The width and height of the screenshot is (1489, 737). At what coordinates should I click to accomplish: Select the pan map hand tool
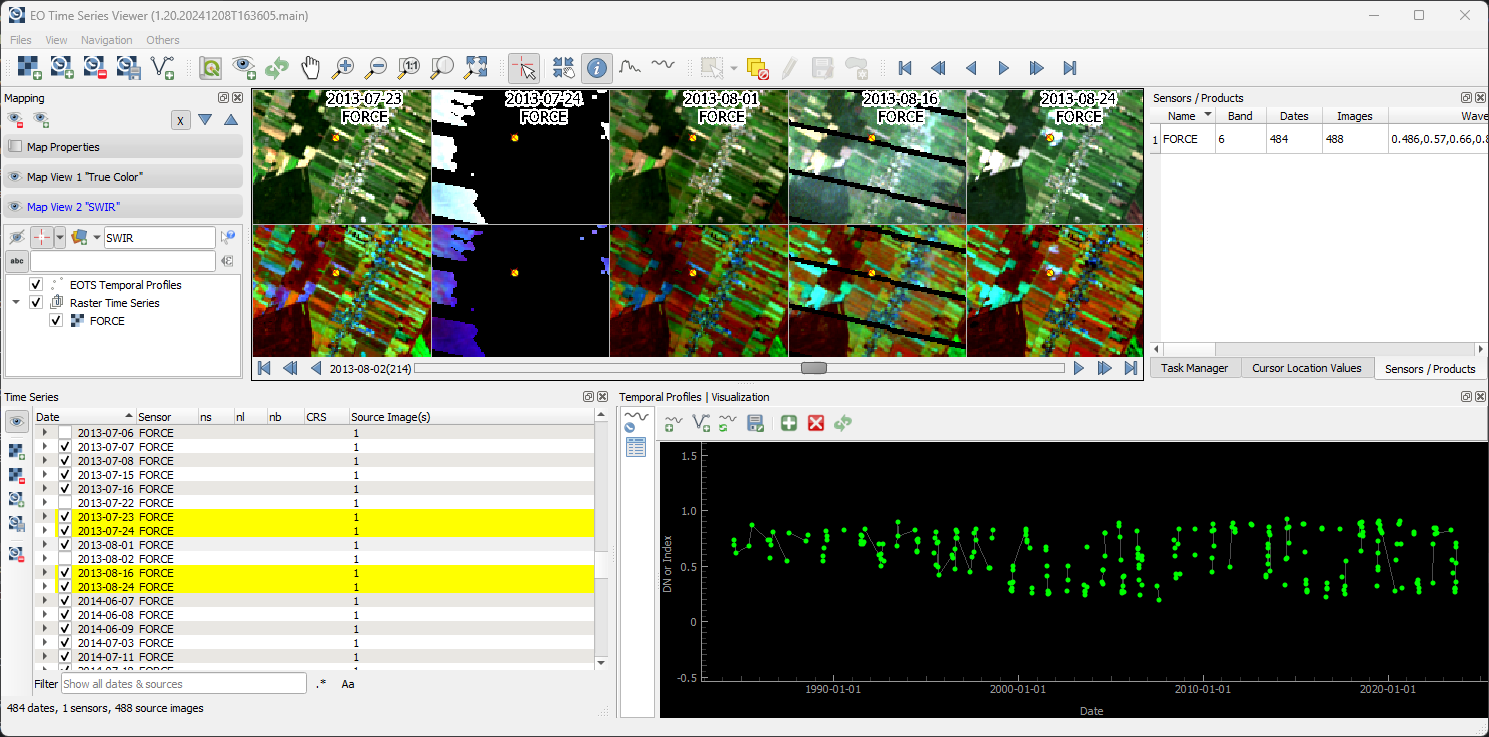tap(311, 68)
